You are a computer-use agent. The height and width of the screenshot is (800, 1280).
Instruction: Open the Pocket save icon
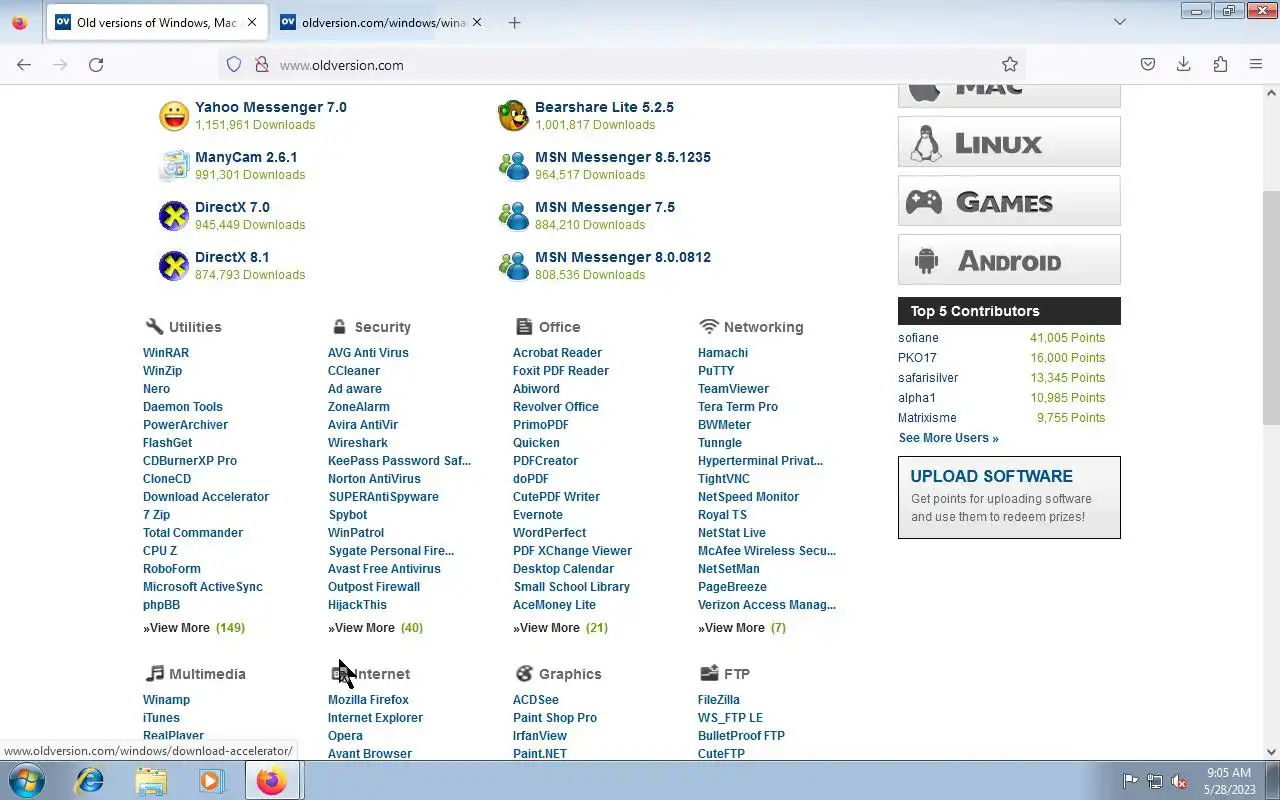1148,64
